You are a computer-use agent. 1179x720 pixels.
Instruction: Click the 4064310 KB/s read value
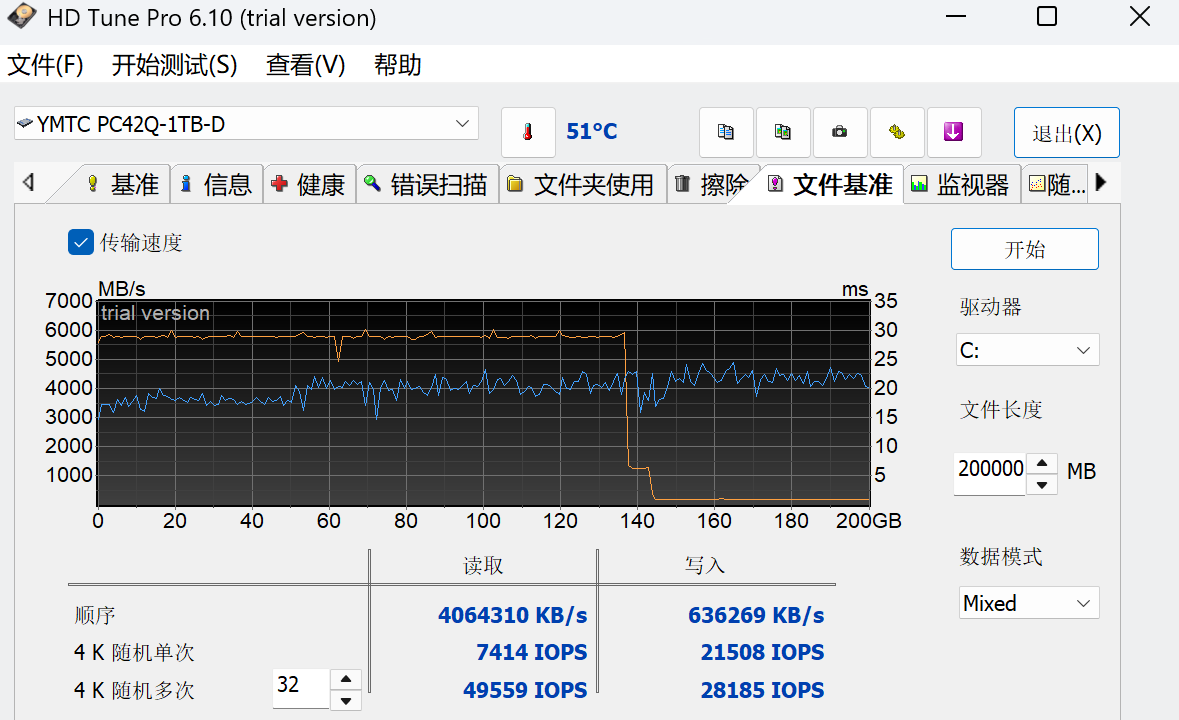[x=513, y=616]
